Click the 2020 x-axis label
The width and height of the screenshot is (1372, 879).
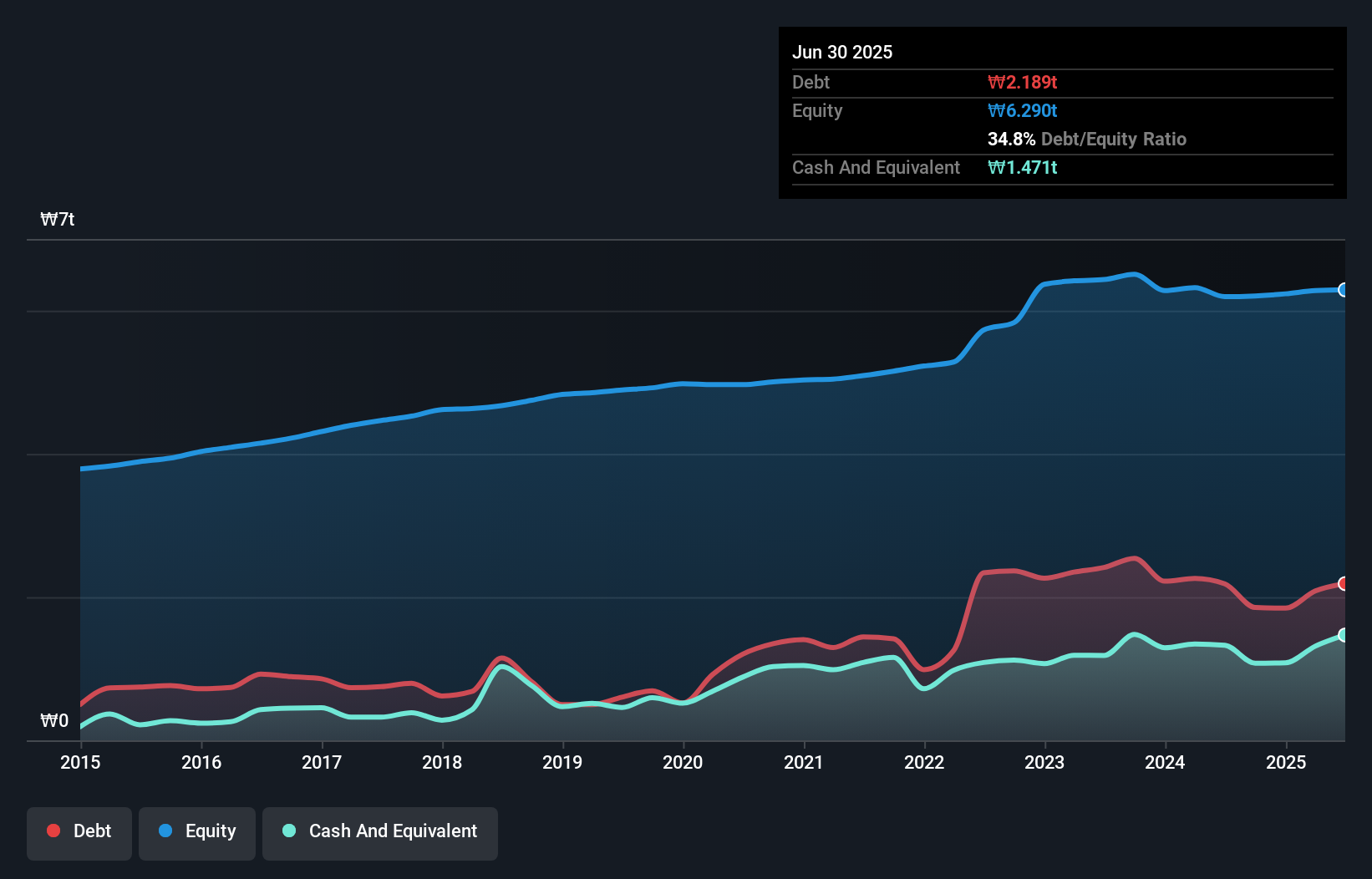(683, 762)
